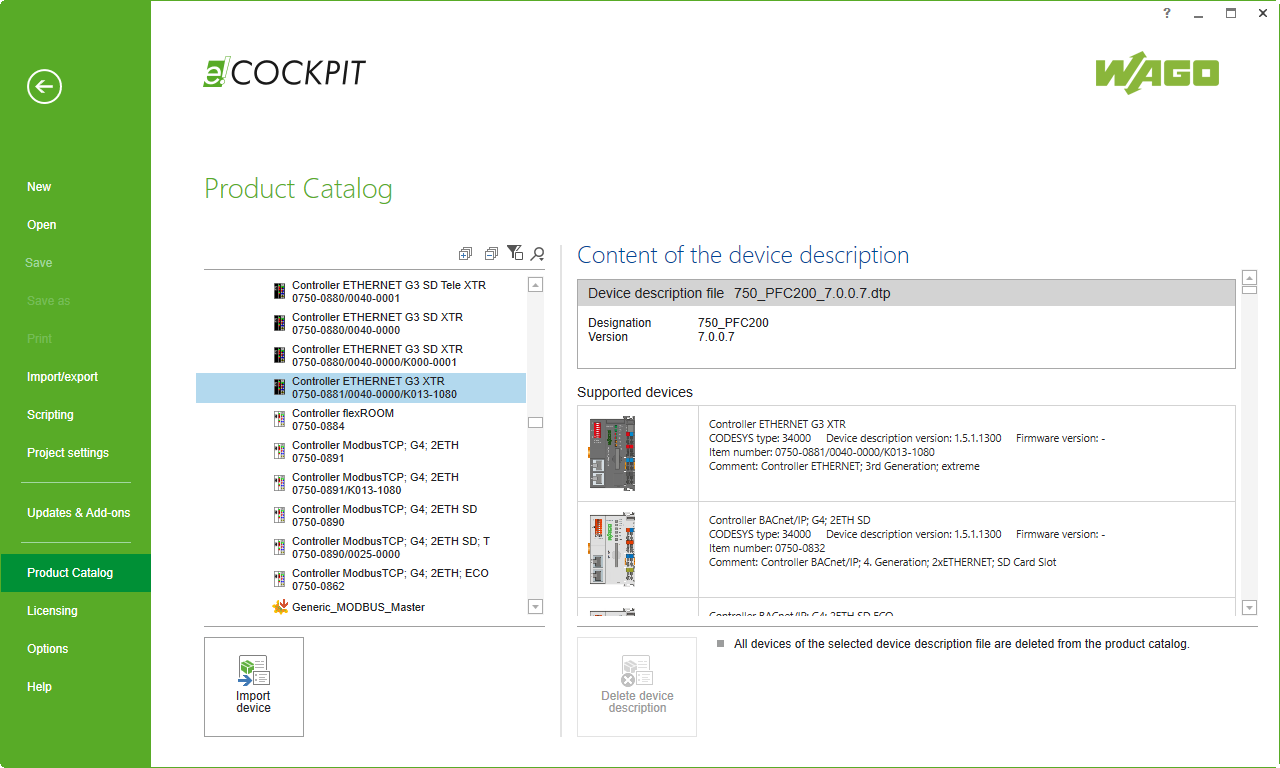1280x768 pixels.
Task: Click icon of device 0750-0880/0040-0000/K000-0001
Action: click(279, 355)
